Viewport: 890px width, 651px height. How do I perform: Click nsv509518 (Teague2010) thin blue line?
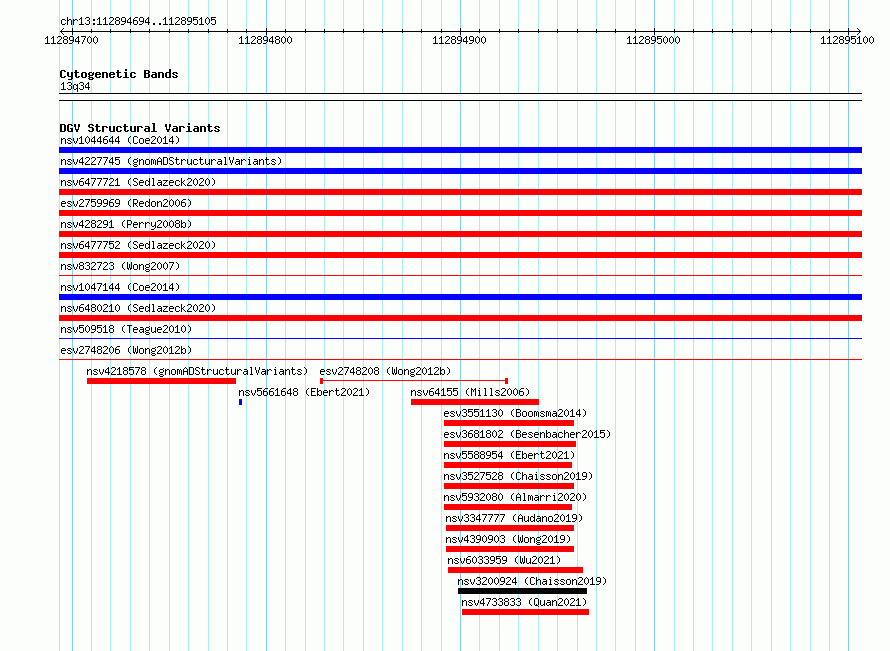[x=460, y=339]
